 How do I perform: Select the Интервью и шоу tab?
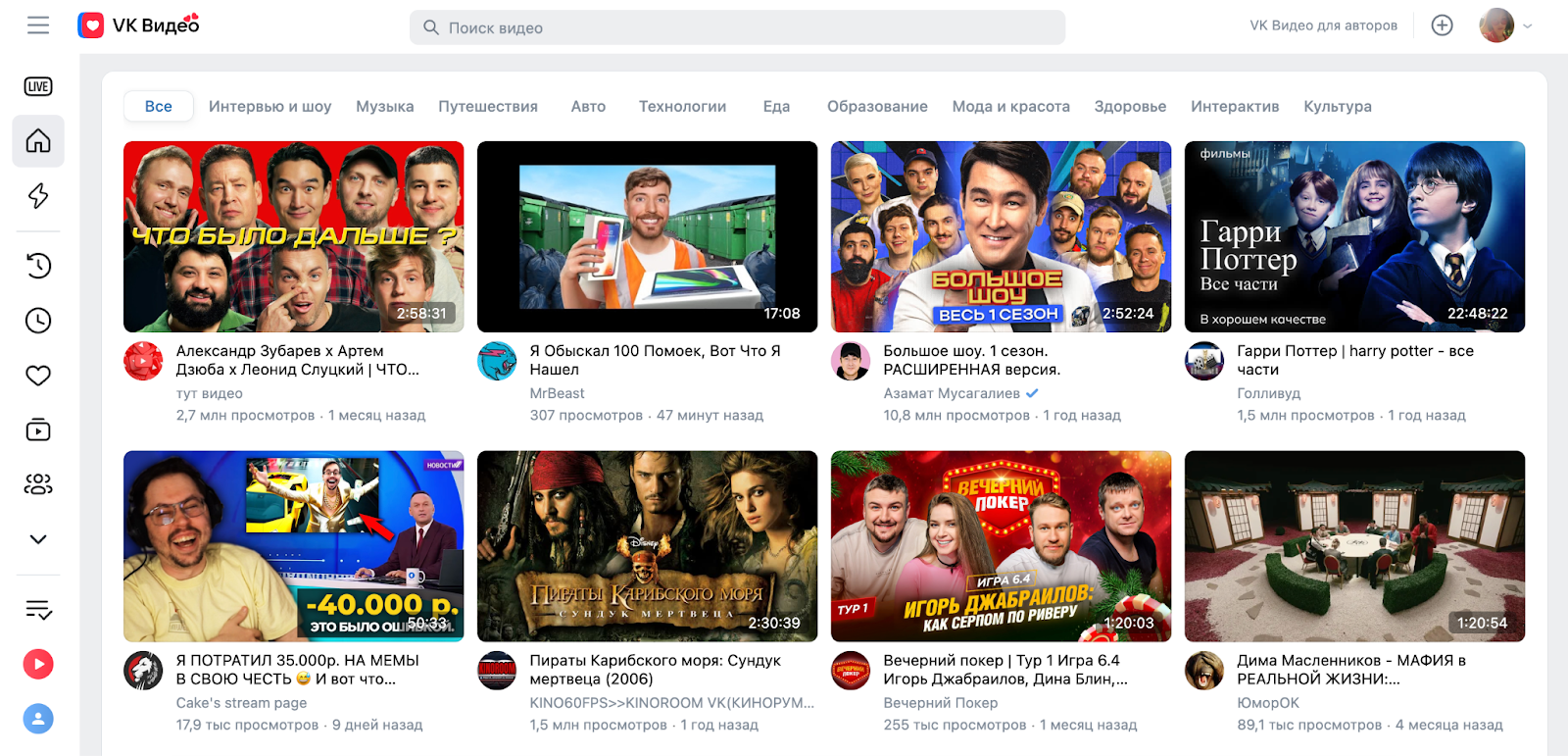click(269, 106)
